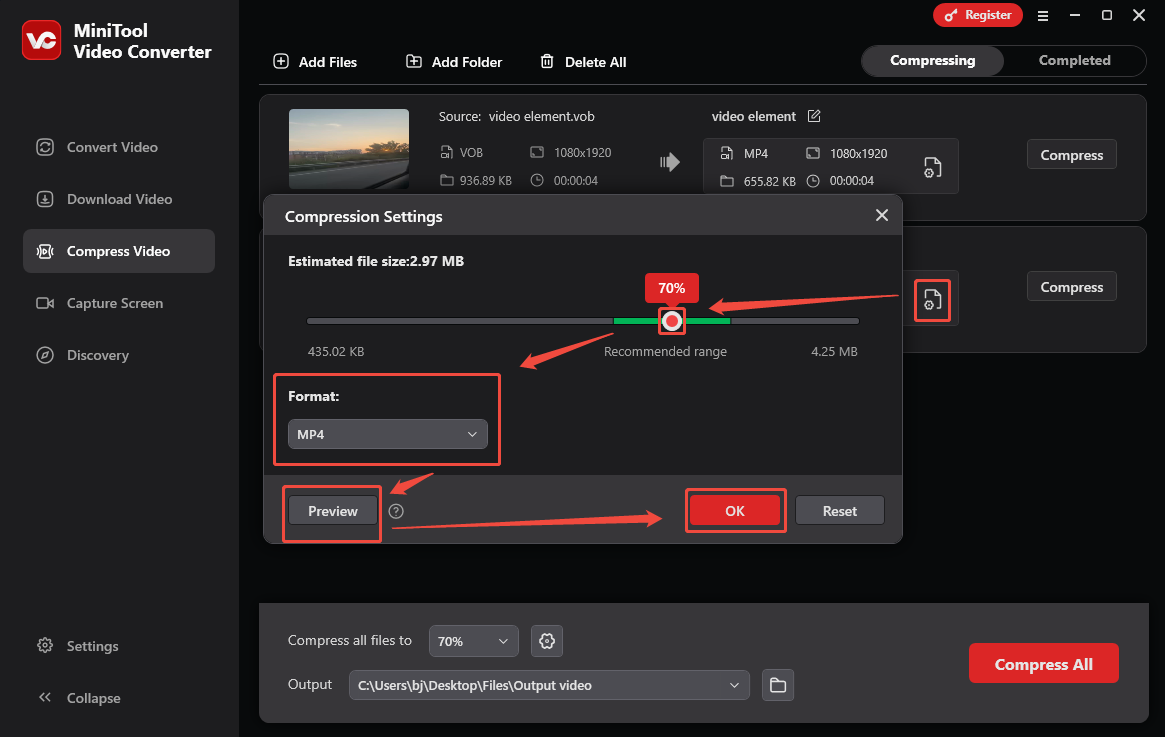Switch to the Compressing tab
Screen dimensions: 1165x737
tap(932, 61)
